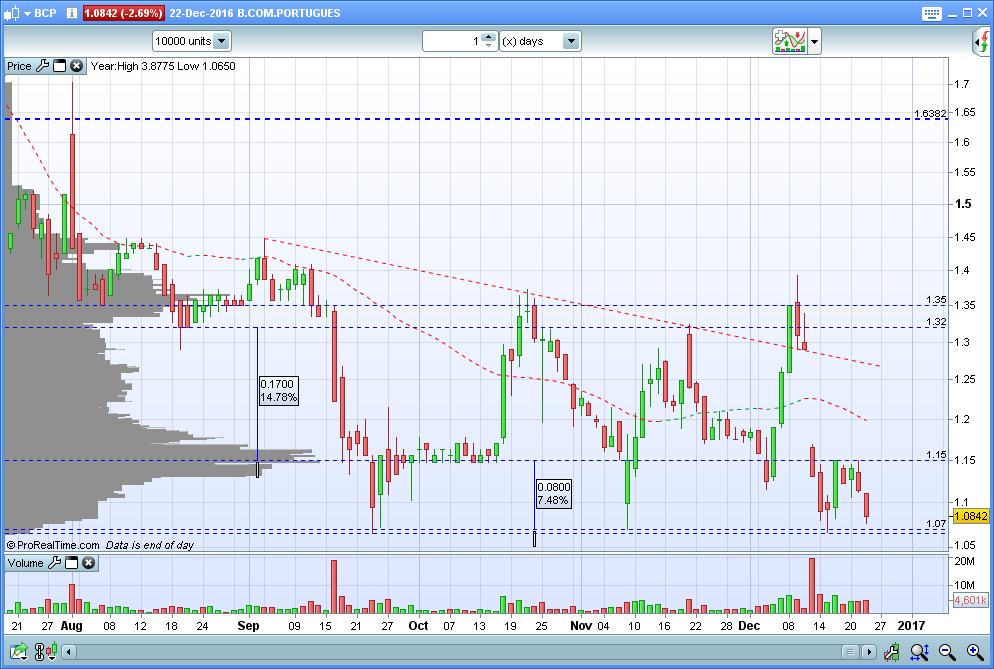Open the Volume panel settings wrench
Viewport: 994px width, 669px height.
pyautogui.click(x=55, y=562)
